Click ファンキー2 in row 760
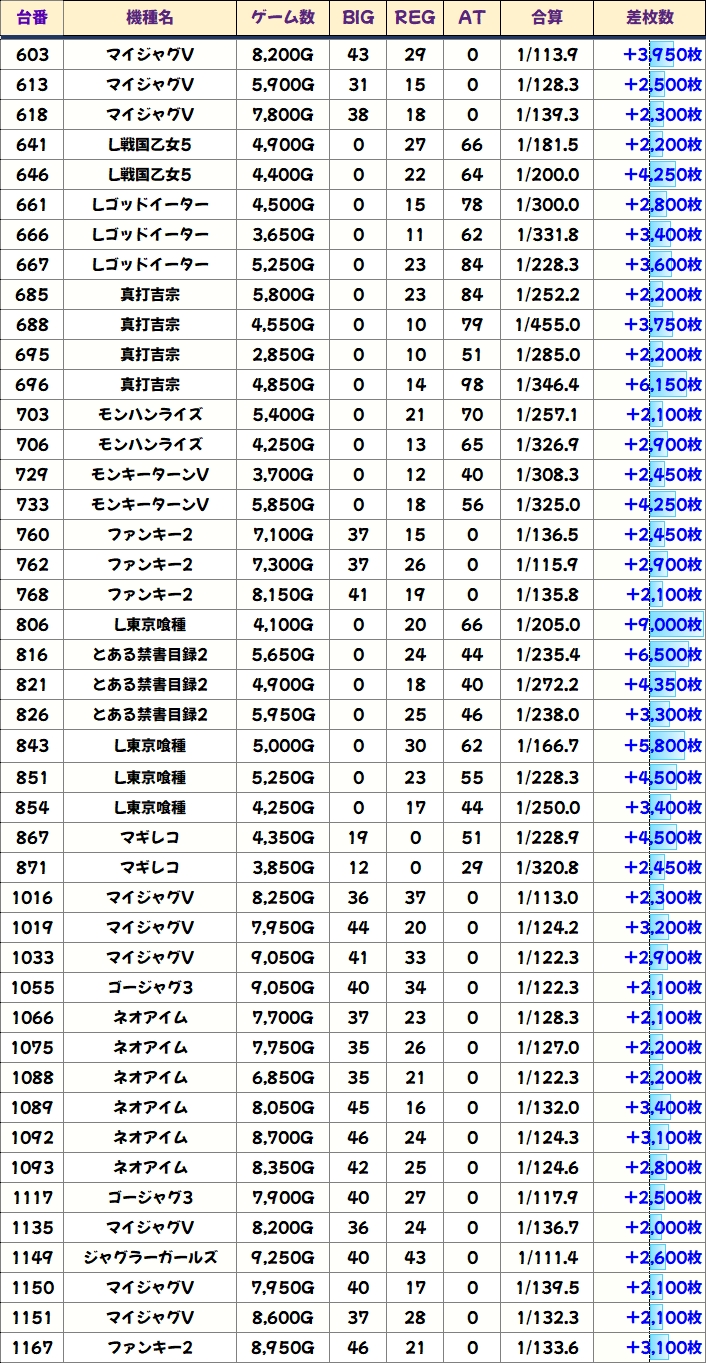This screenshot has height=1363, width=706. pos(150,535)
